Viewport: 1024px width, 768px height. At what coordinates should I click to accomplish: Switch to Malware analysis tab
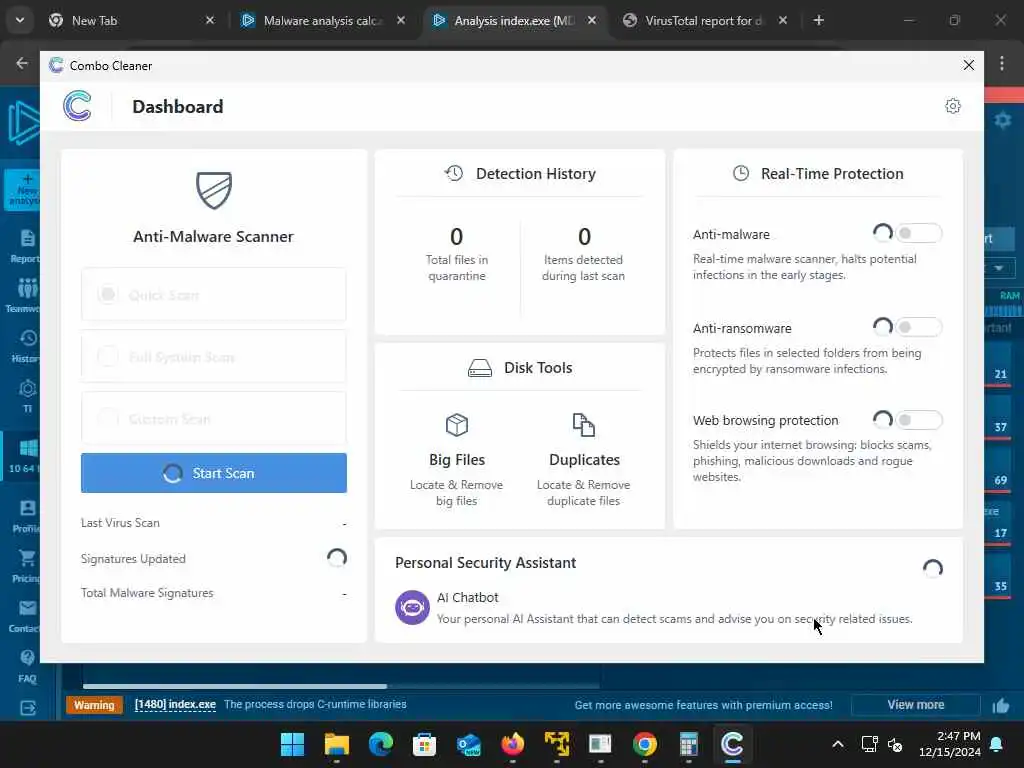click(323, 20)
